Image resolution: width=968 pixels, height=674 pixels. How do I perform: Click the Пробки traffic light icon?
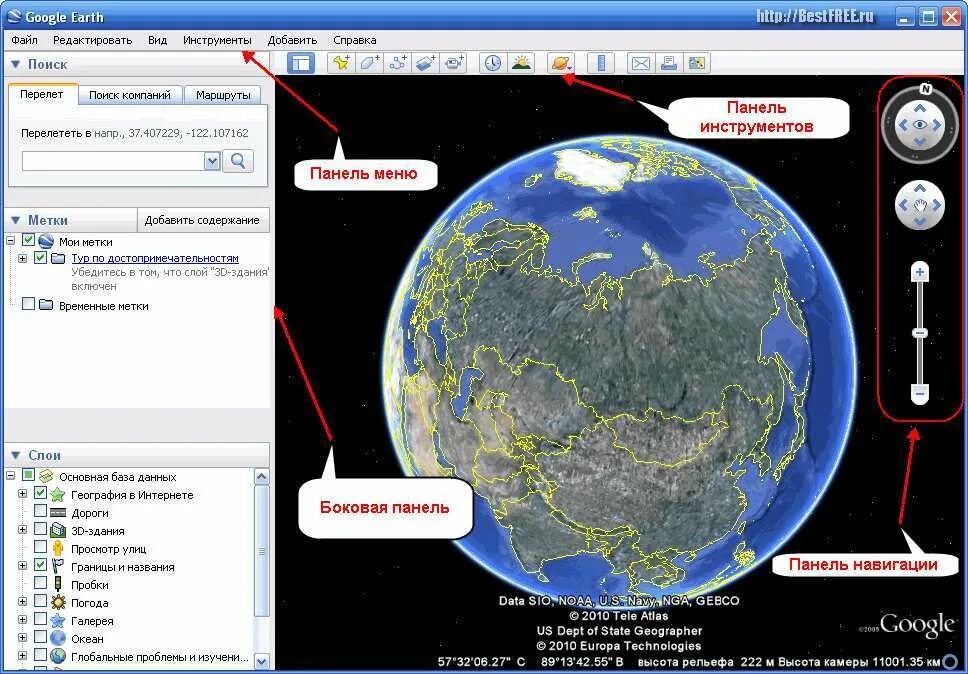(x=57, y=584)
